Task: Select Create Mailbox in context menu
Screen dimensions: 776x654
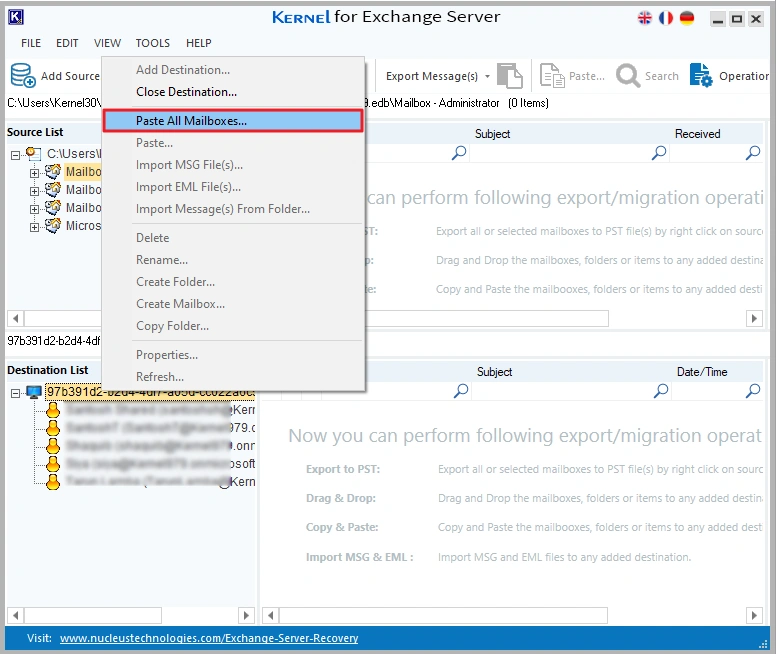Action: tap(233, 303)
